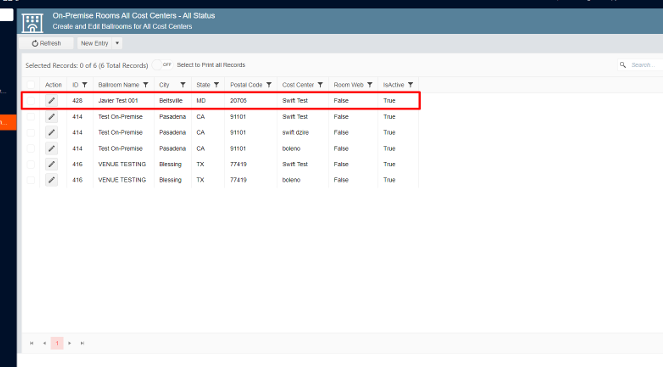Check Test On-Premise Swift Test row checkbox
The width and height of the screenshot is (663, 367).
tap(31, 117)
